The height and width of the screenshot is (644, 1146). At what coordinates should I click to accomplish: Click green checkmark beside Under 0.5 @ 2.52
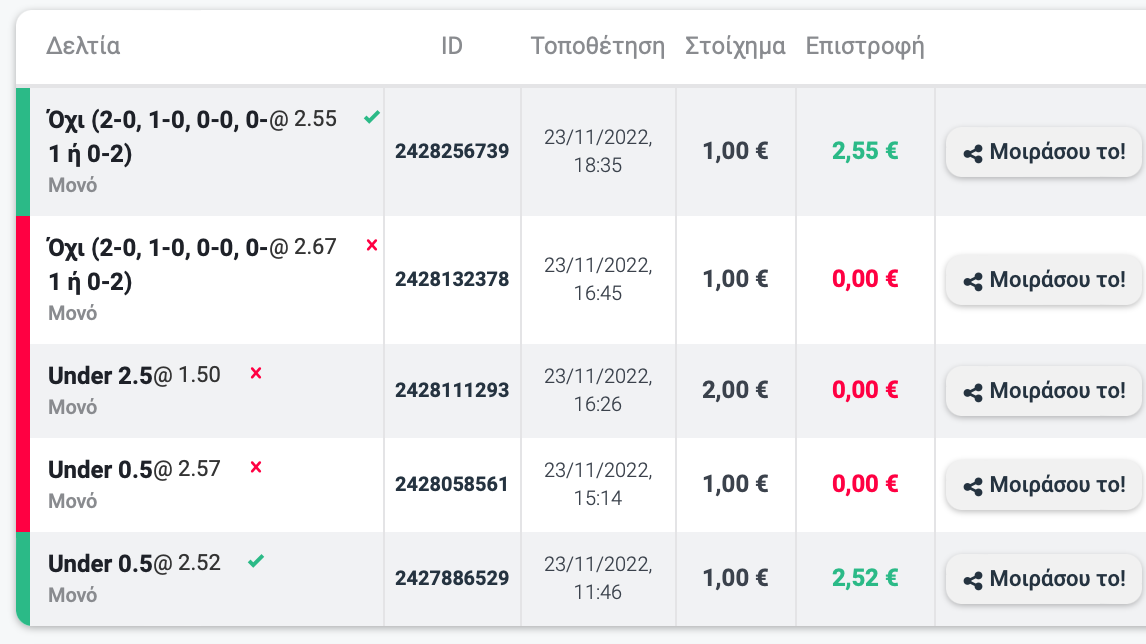256,561
